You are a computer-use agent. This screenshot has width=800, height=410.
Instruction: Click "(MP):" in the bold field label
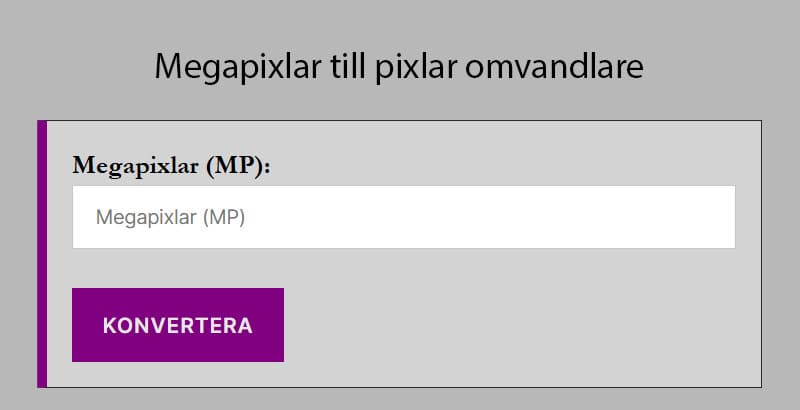point(239,166)
